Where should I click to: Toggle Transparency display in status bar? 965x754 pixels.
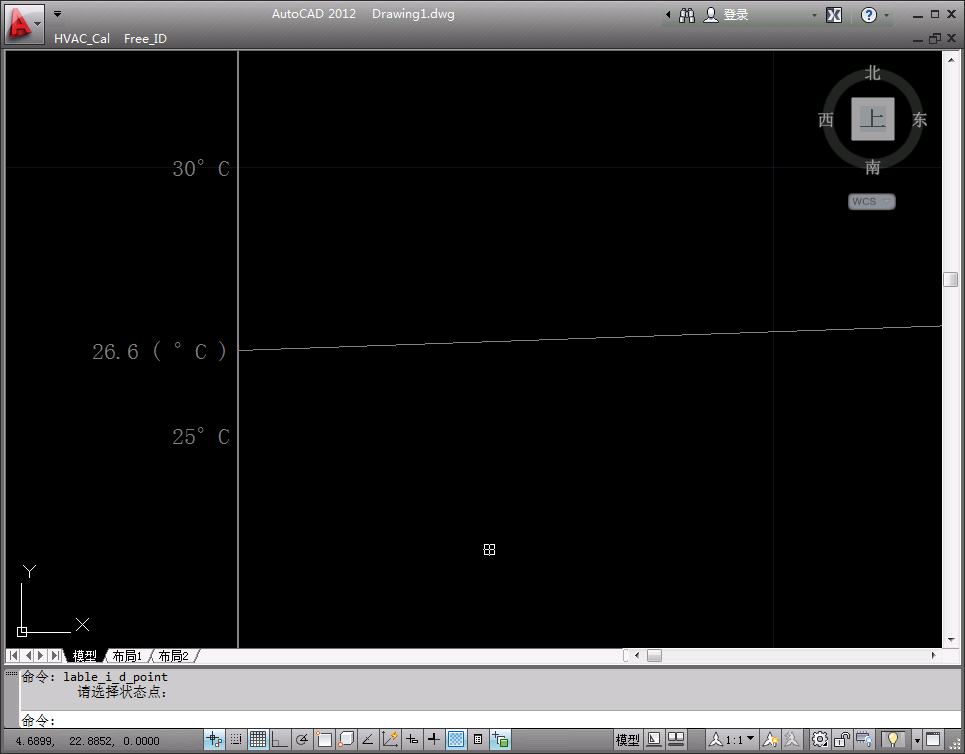coord(456,739)
